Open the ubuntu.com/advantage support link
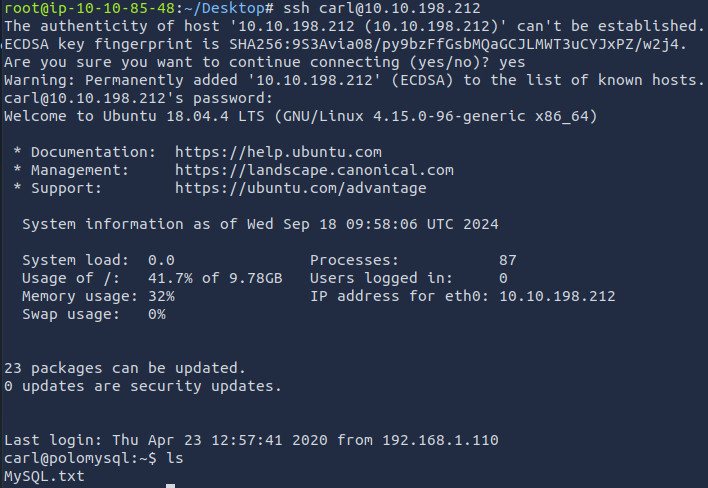 point(300,188)
